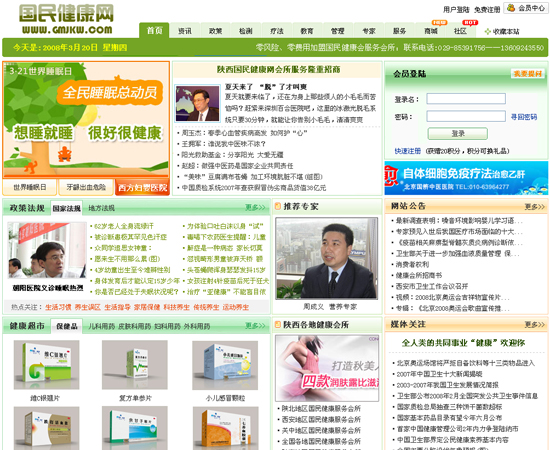
Task: Select the 儿科用药 tab
Action: 101,326
